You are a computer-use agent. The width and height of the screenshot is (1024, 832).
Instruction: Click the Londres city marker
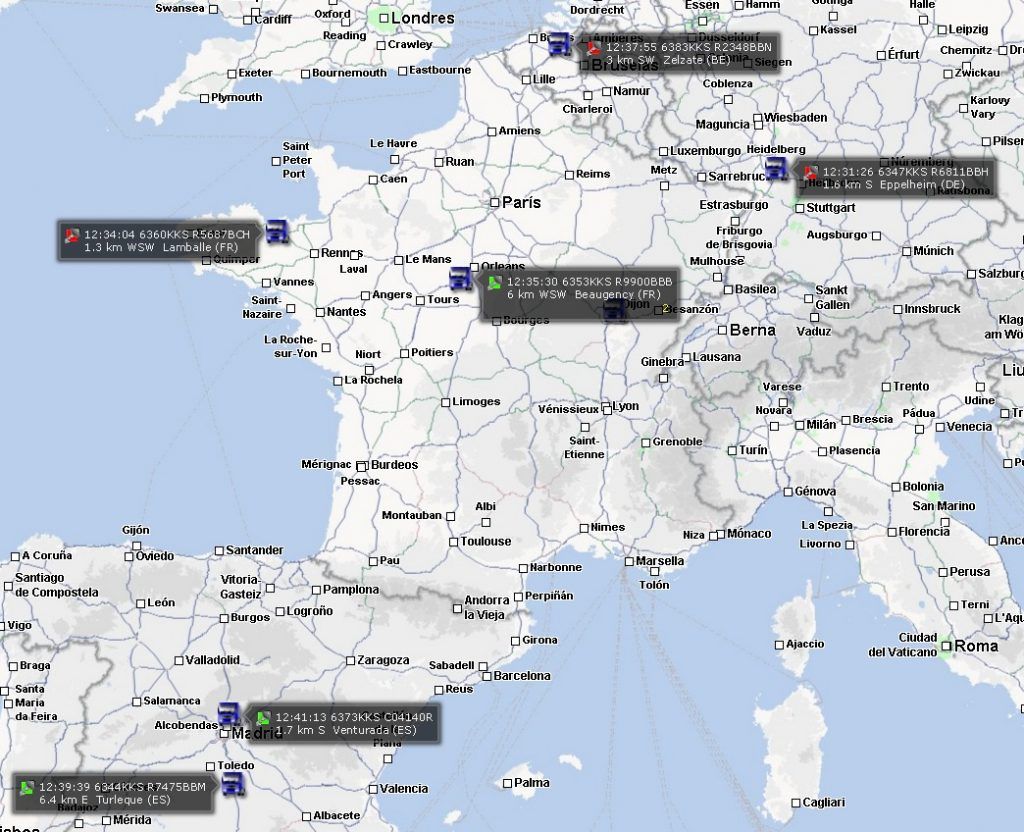(384, 18)
